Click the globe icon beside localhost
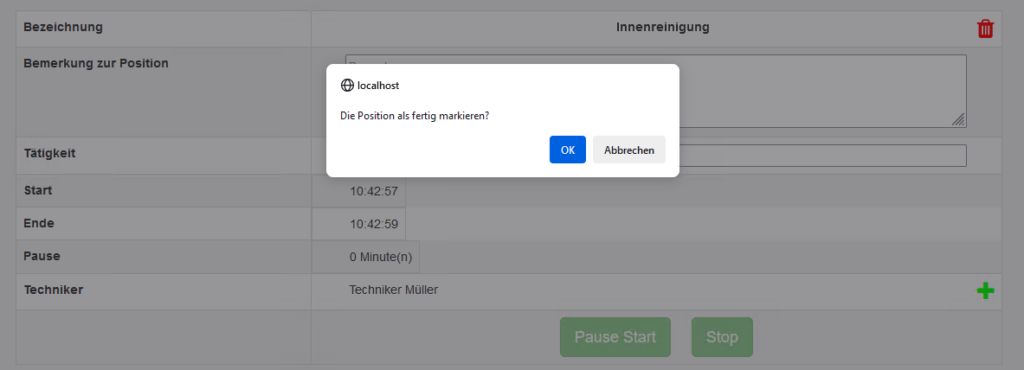1024x370 pixels. [347, 85]
